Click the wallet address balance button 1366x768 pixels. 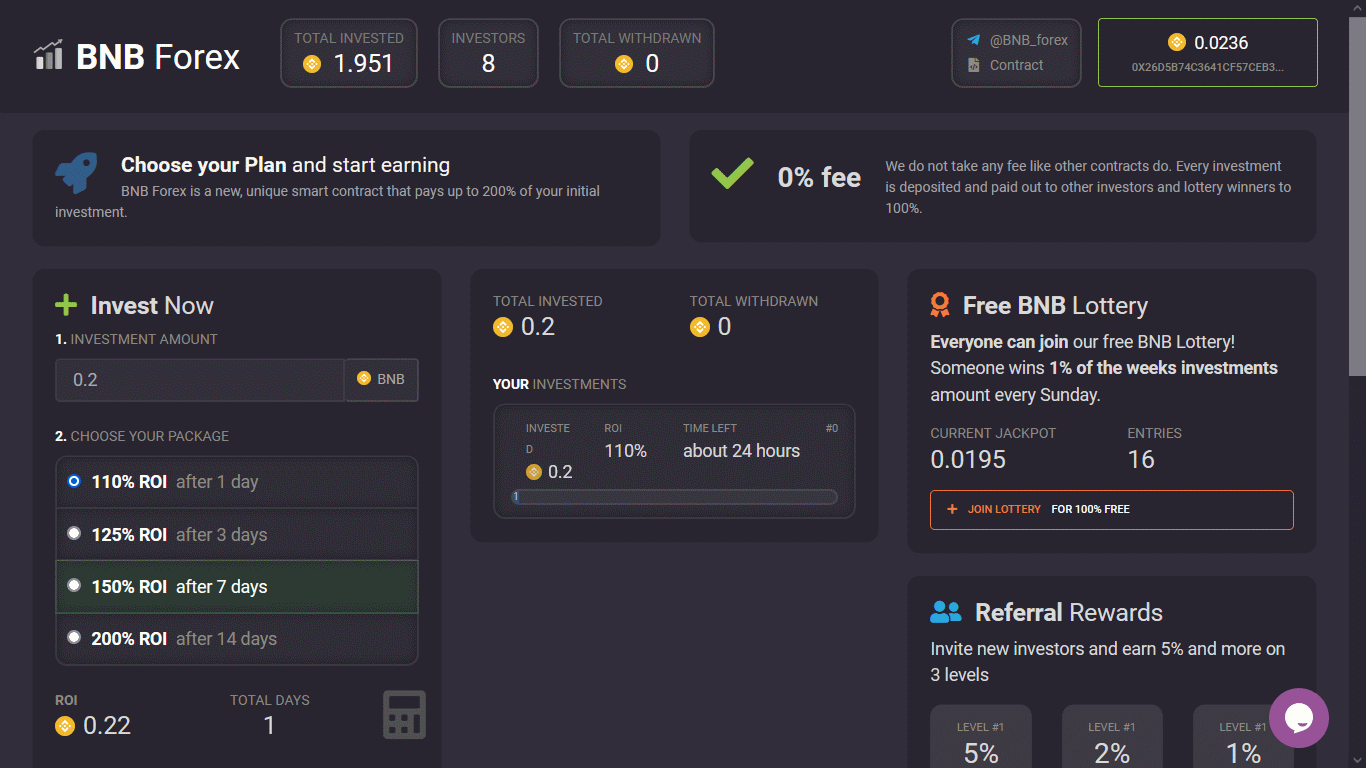(1208, 52)
